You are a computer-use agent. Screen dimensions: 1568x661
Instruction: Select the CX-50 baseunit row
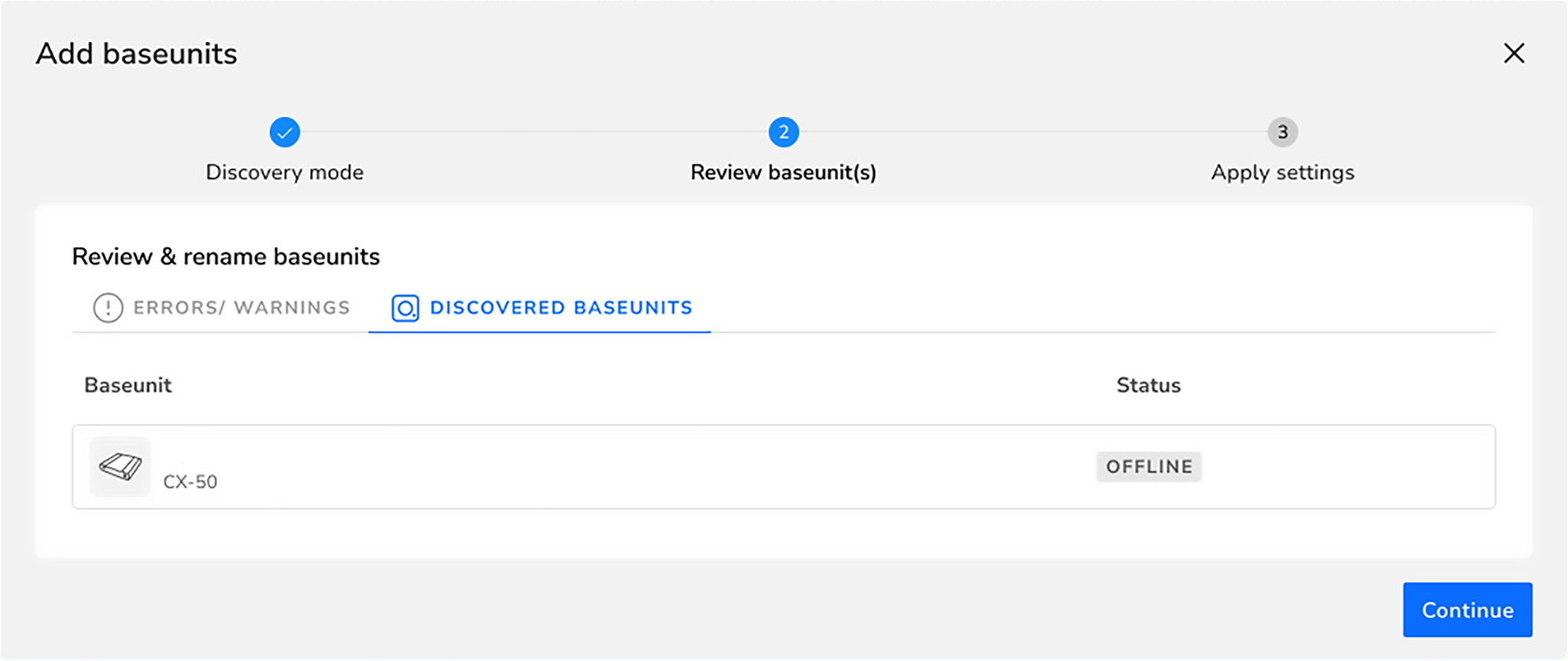click(784, 466)
